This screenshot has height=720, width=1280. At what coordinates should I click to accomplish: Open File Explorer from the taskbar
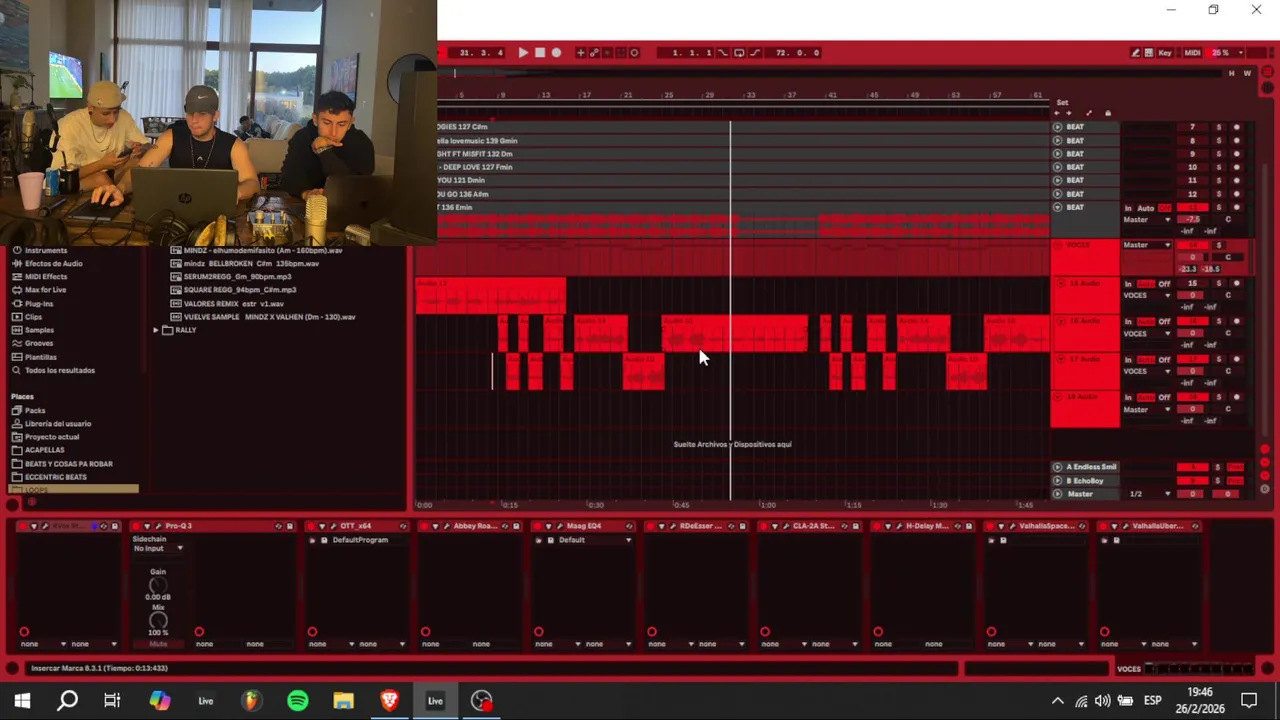[343, 701]
